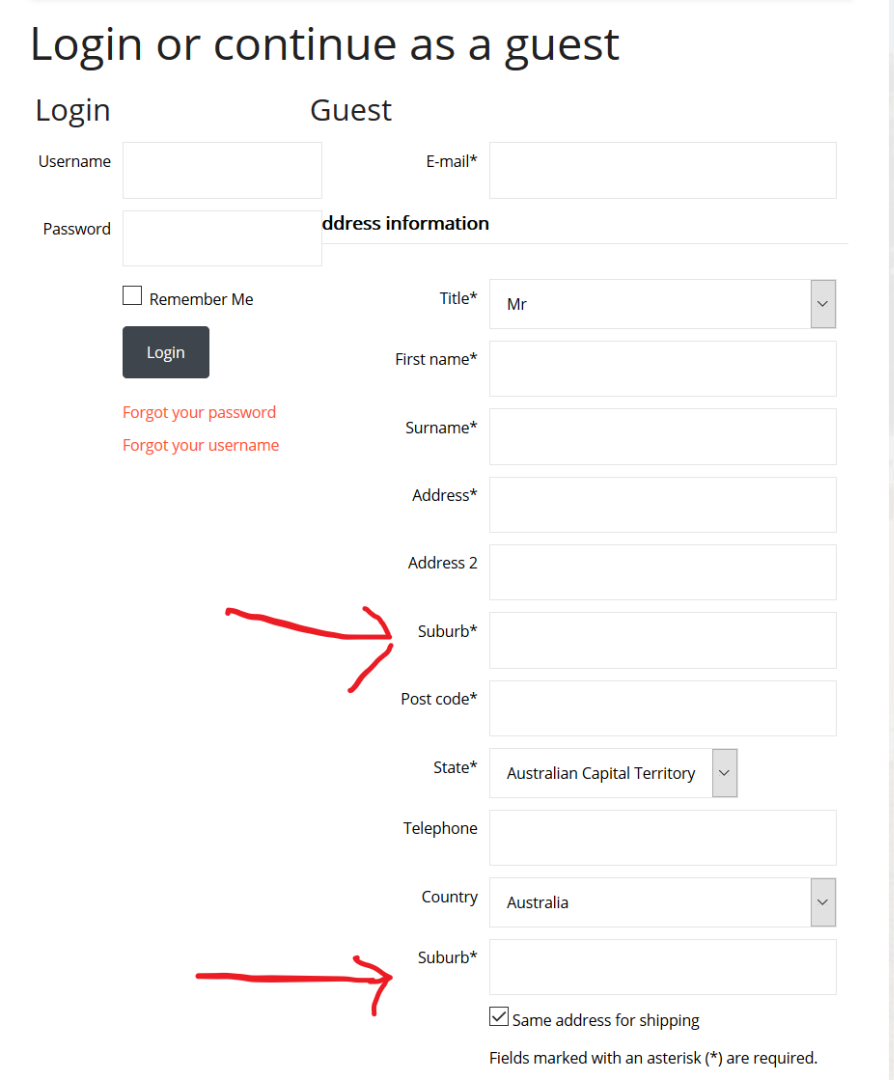Focus the Username input field
The image size is (894, 1080).
[222, 170]
